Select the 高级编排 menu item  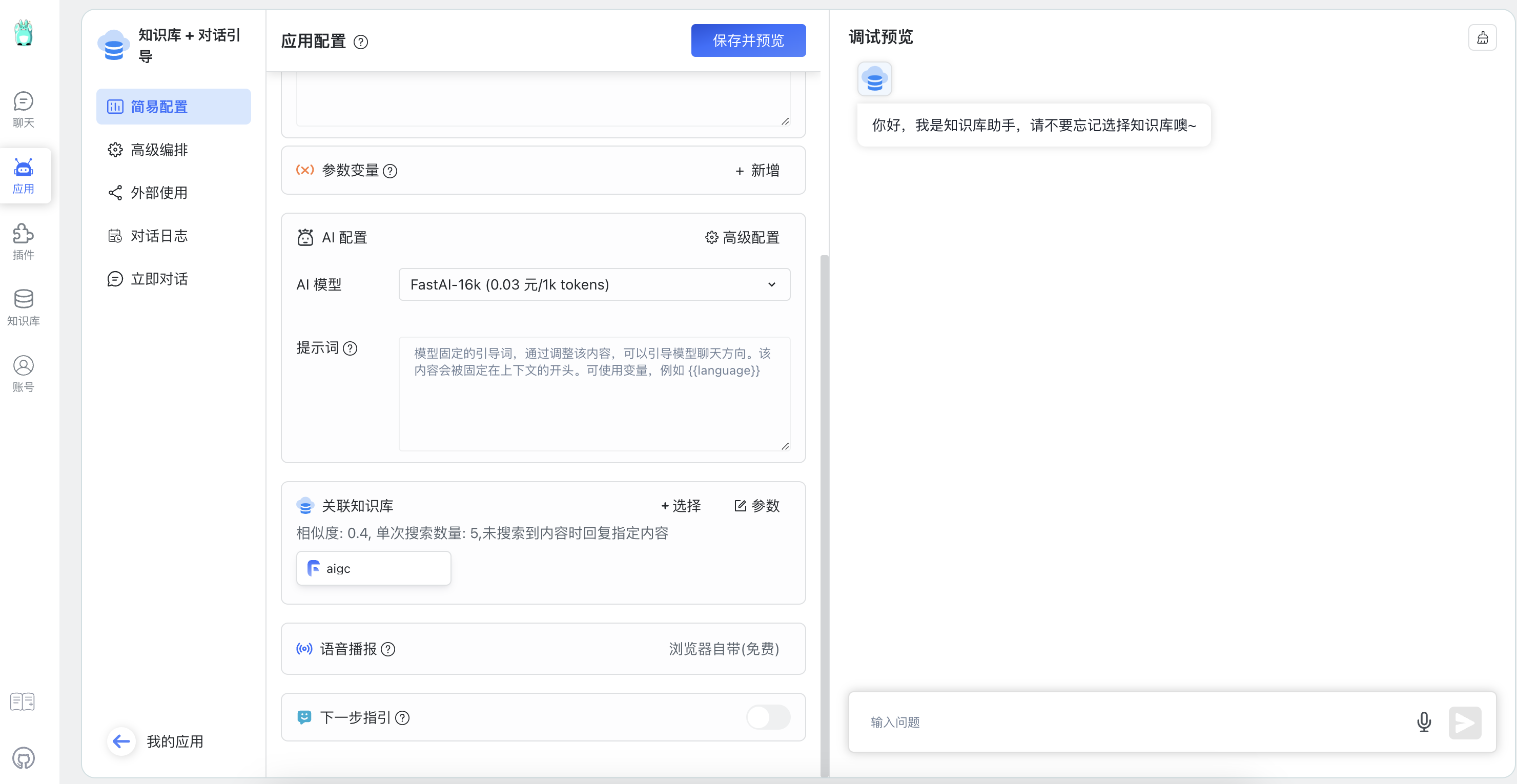173,150
